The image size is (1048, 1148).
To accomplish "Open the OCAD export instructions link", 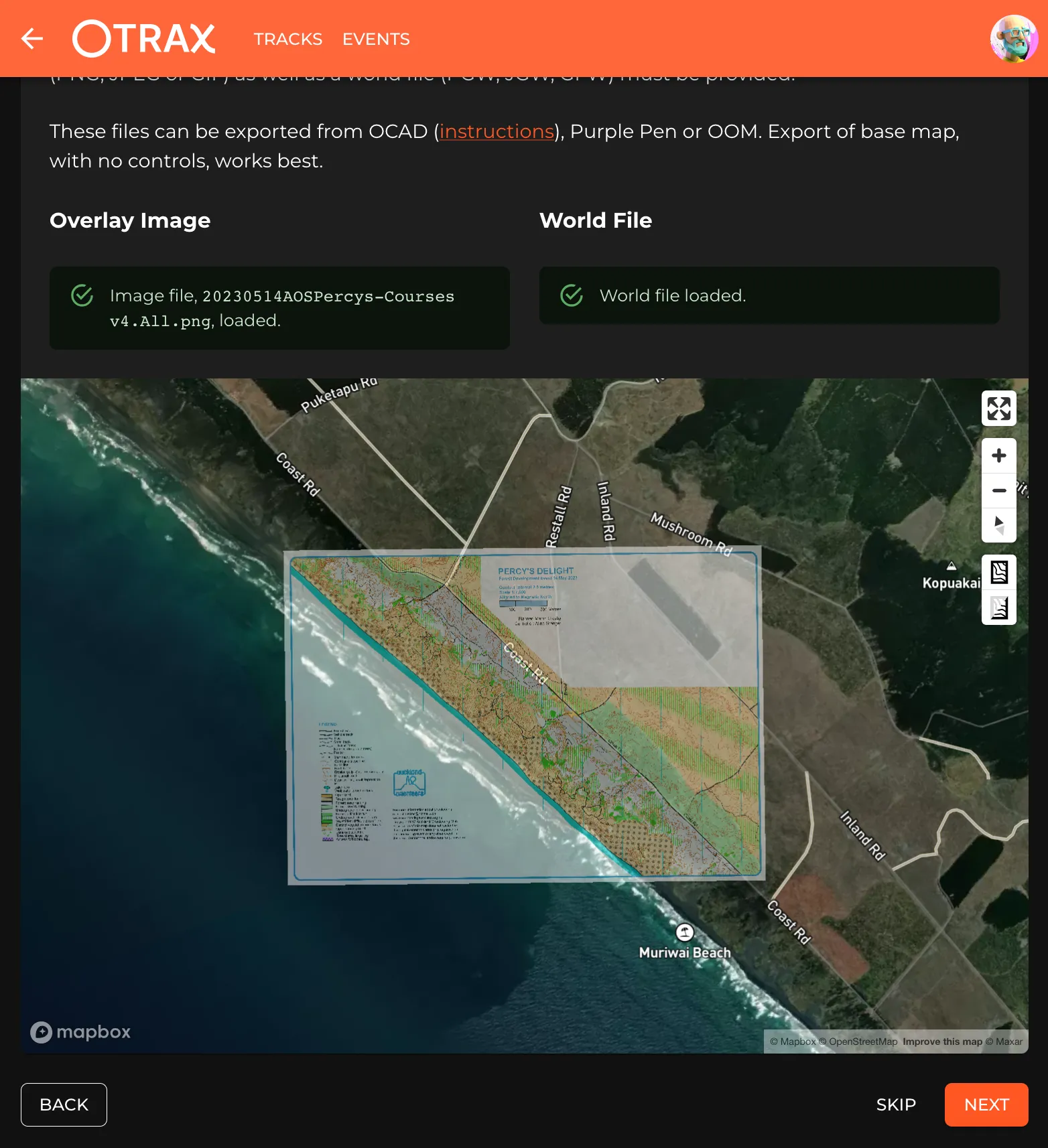I will 497,131.
